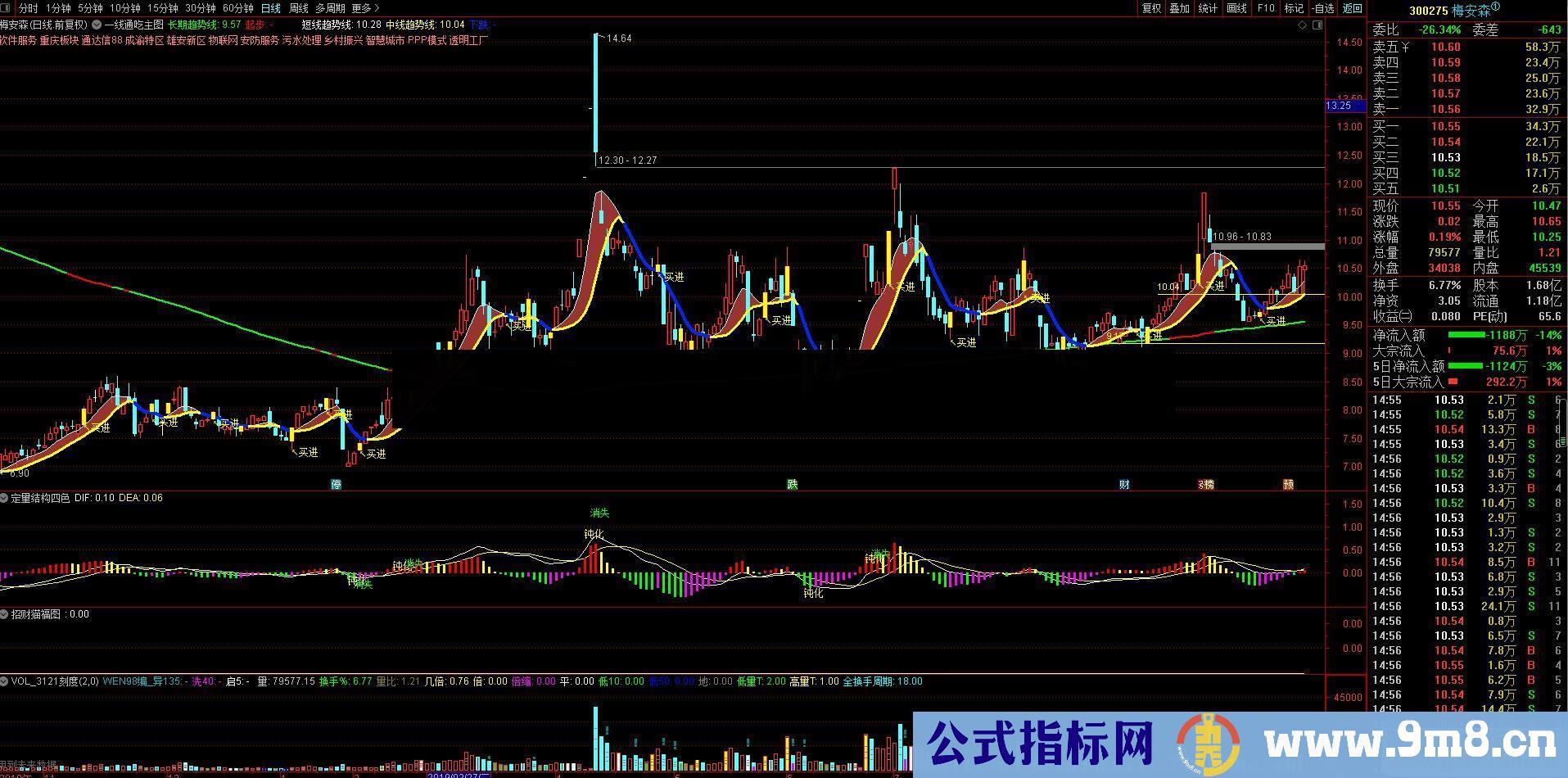This screenshot has width=1568, height=778.
Task: Select the 统计 statistics function
Action: point(1206,8)
